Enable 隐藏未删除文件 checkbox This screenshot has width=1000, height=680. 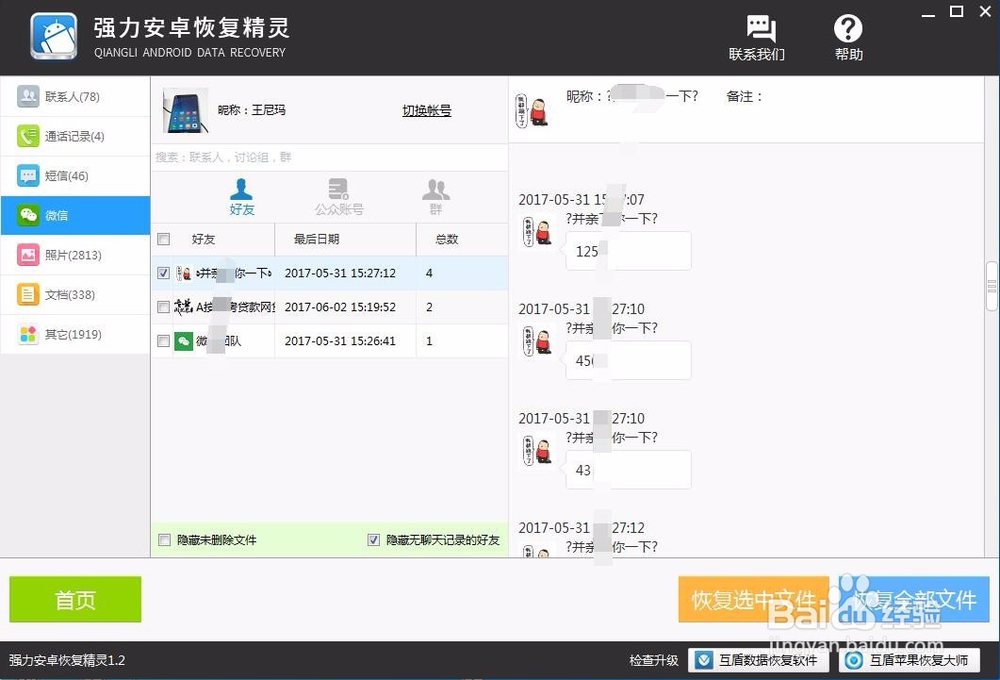(164, 540)
